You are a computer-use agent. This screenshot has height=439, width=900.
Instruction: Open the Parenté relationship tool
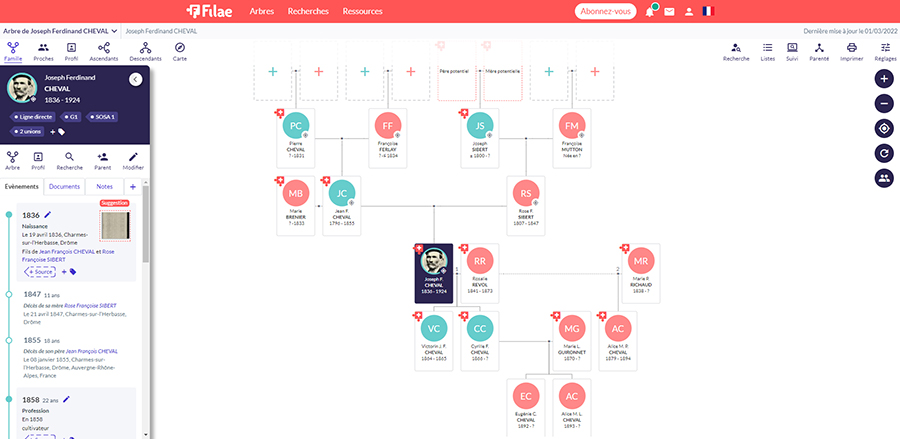(818, 51)
